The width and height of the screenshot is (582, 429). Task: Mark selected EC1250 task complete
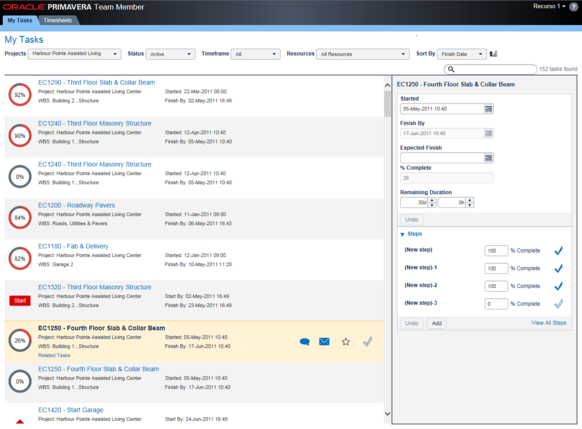[367, 341]
